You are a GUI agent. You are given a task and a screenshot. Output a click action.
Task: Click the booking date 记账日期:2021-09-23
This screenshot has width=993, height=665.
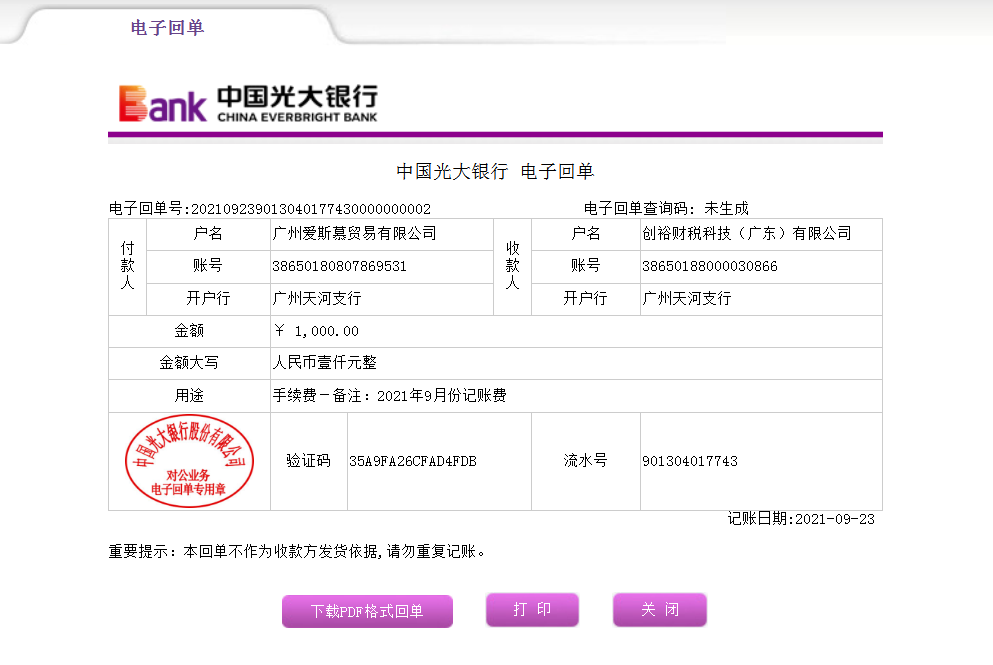click(801, 519)
